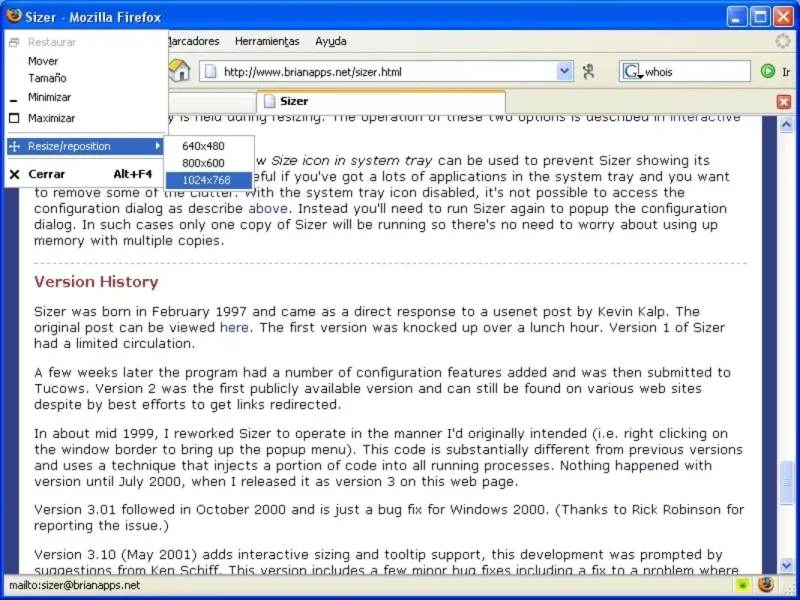This screenshot has height=600, width=800.
Task: Select 640x480 size preset
Action: [208, 146]
